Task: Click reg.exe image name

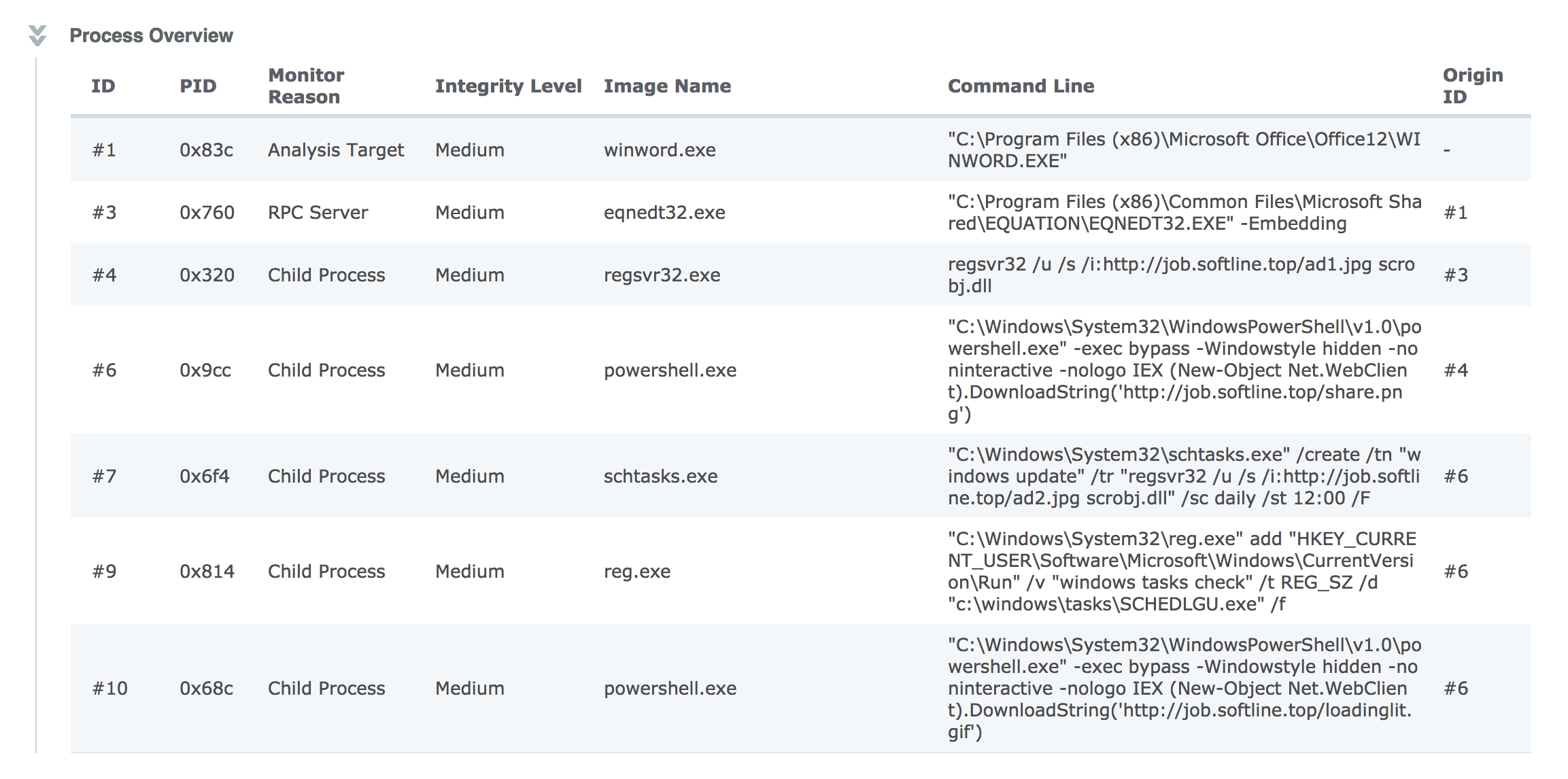Action: [636, 571]
